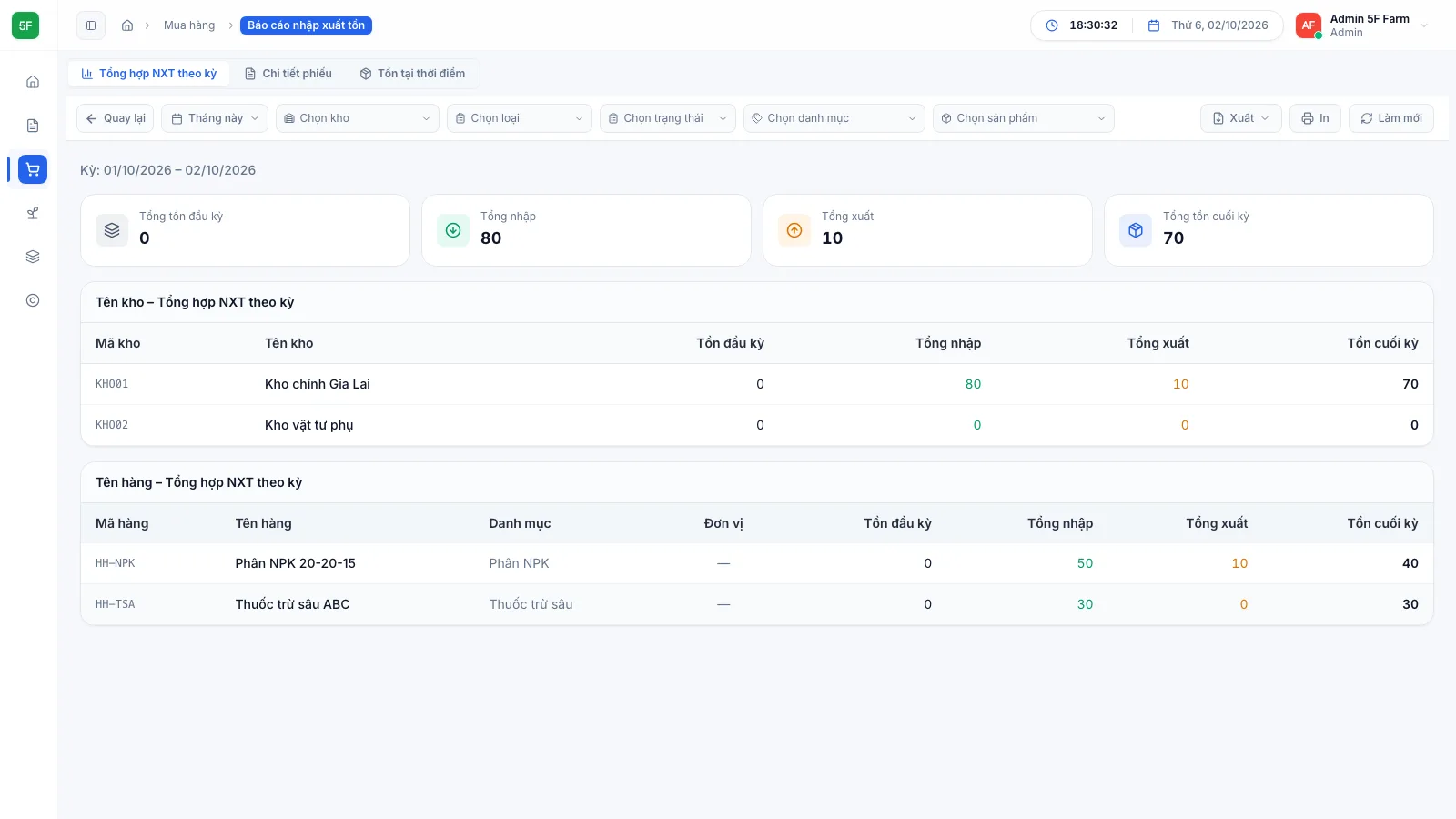Switch to Tồn tại thời điểm tab
Image resolution: width=1456 pixels, height=819 pixels.
coord(412,74)
